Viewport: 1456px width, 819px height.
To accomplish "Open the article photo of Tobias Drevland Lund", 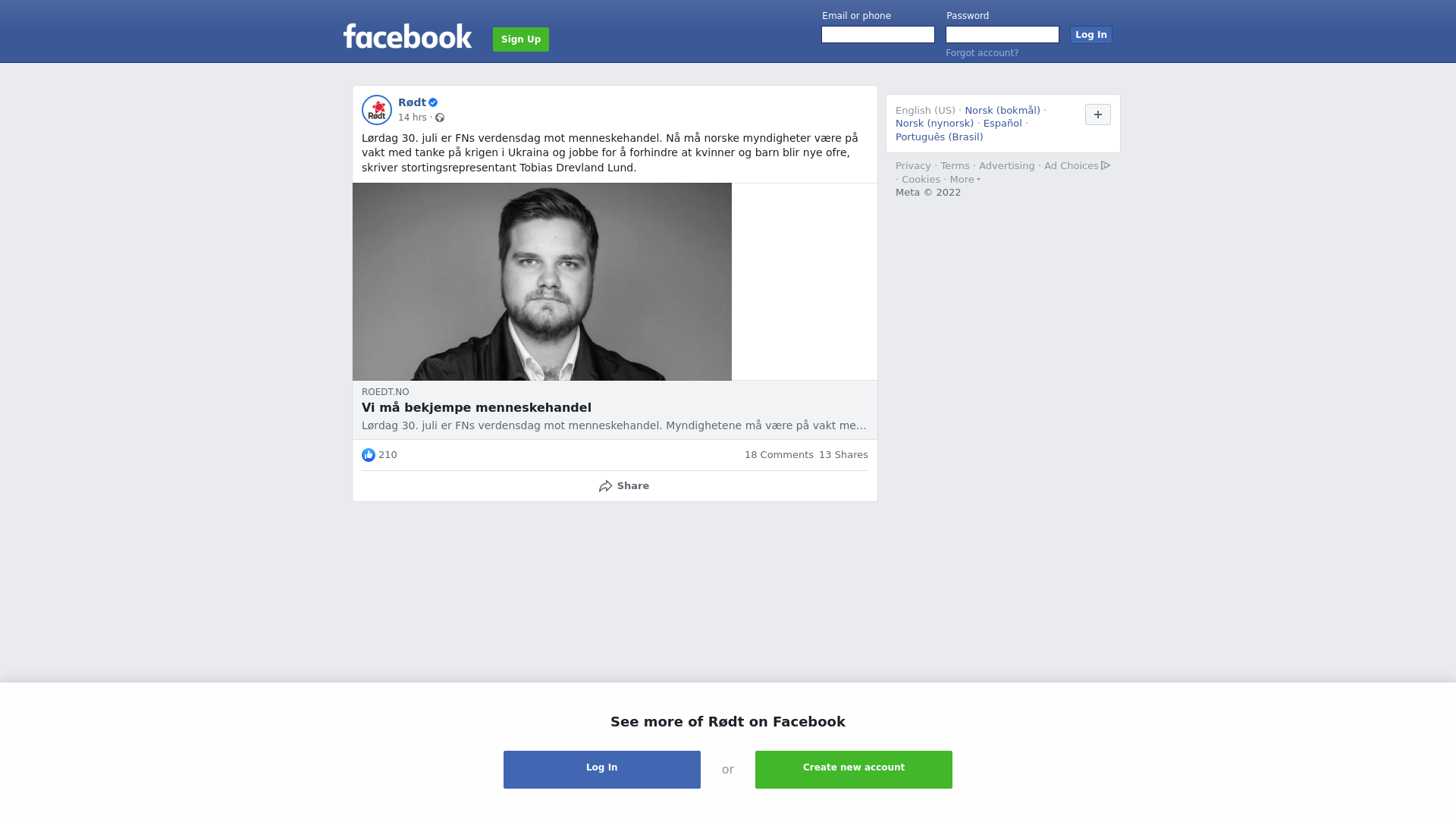I will coord(542,281).
